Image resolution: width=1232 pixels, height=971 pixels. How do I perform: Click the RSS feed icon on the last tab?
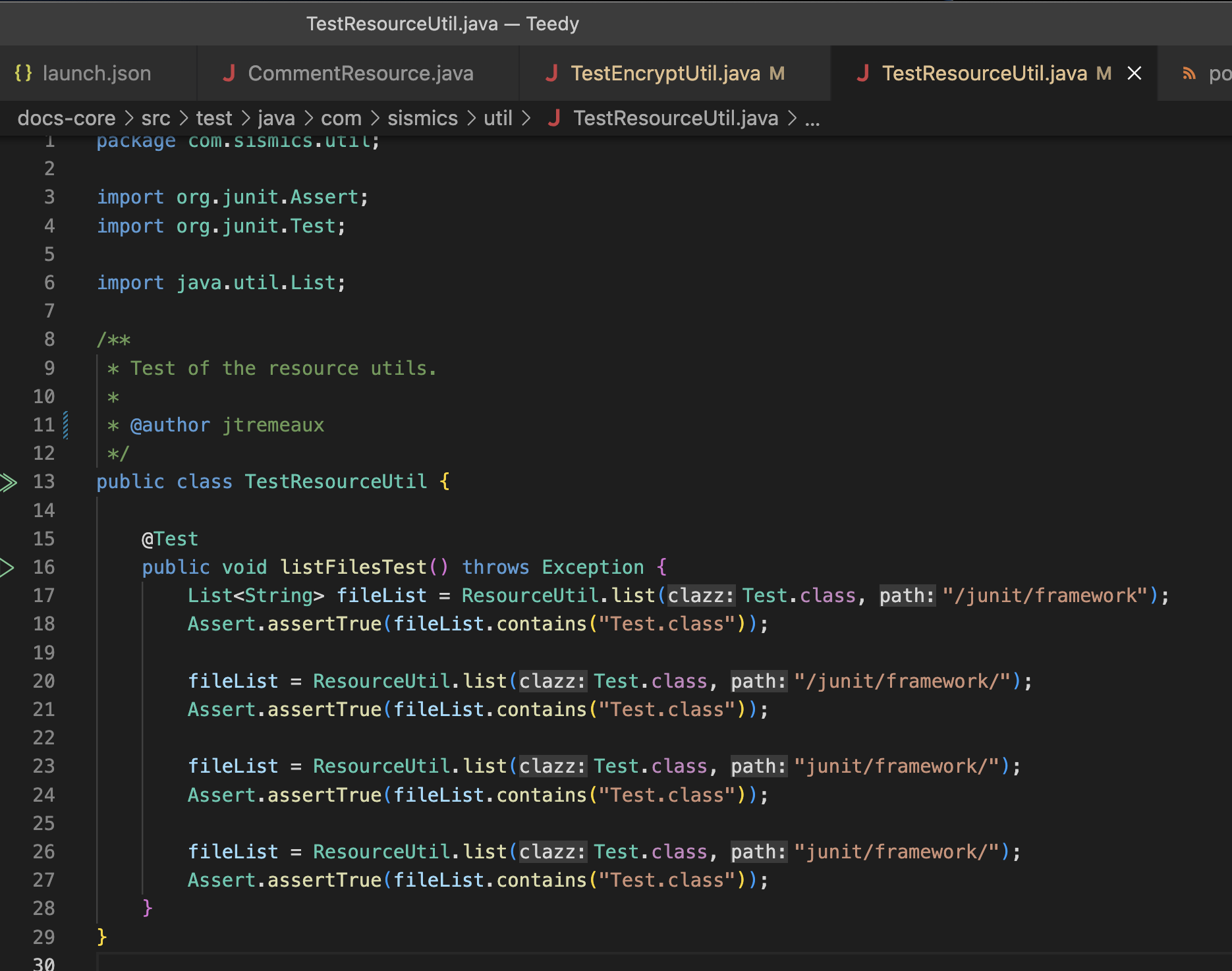pyautogui.click(x=1189, y=74)
